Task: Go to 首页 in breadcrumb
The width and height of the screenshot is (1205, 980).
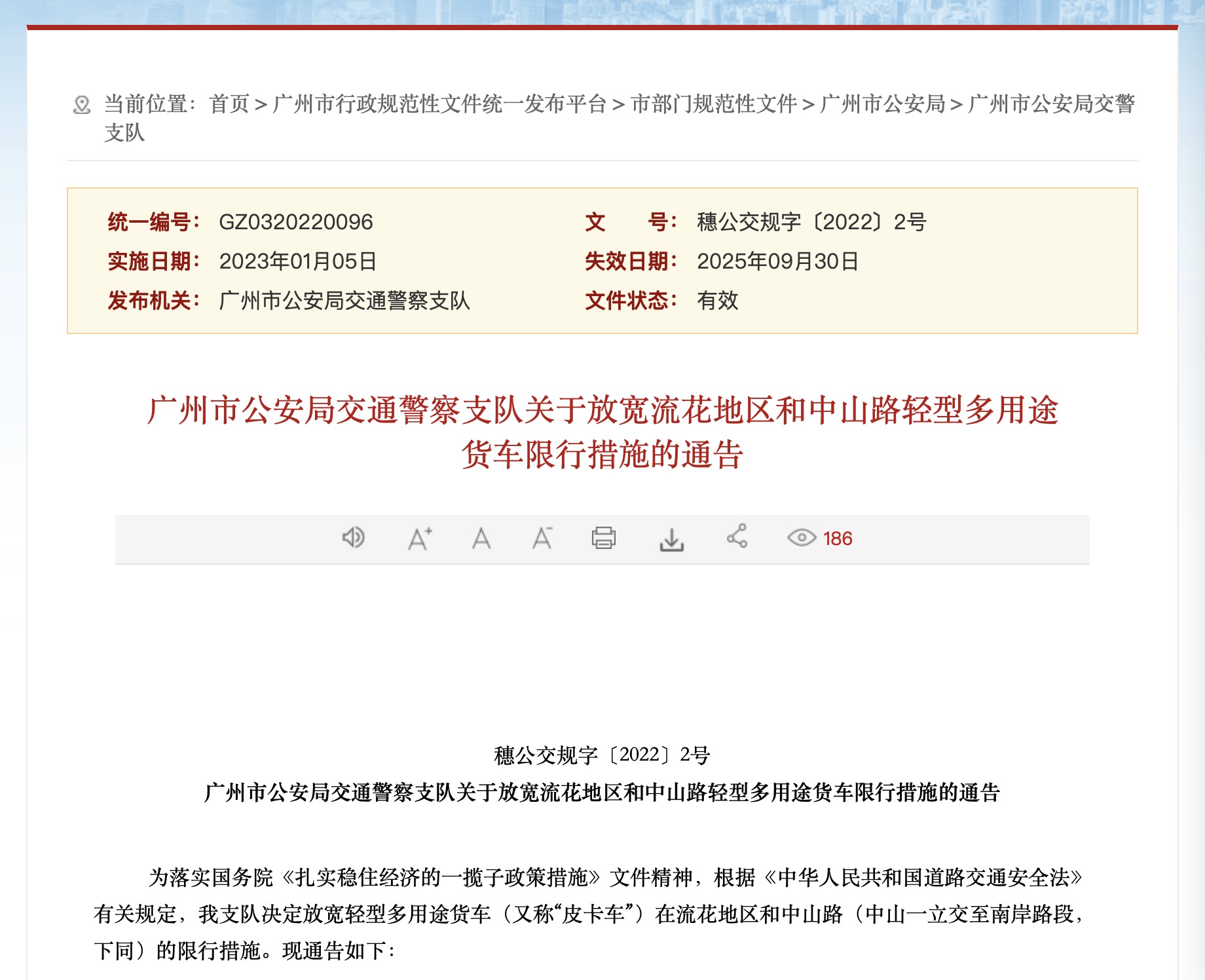Action: click(229, 104)
